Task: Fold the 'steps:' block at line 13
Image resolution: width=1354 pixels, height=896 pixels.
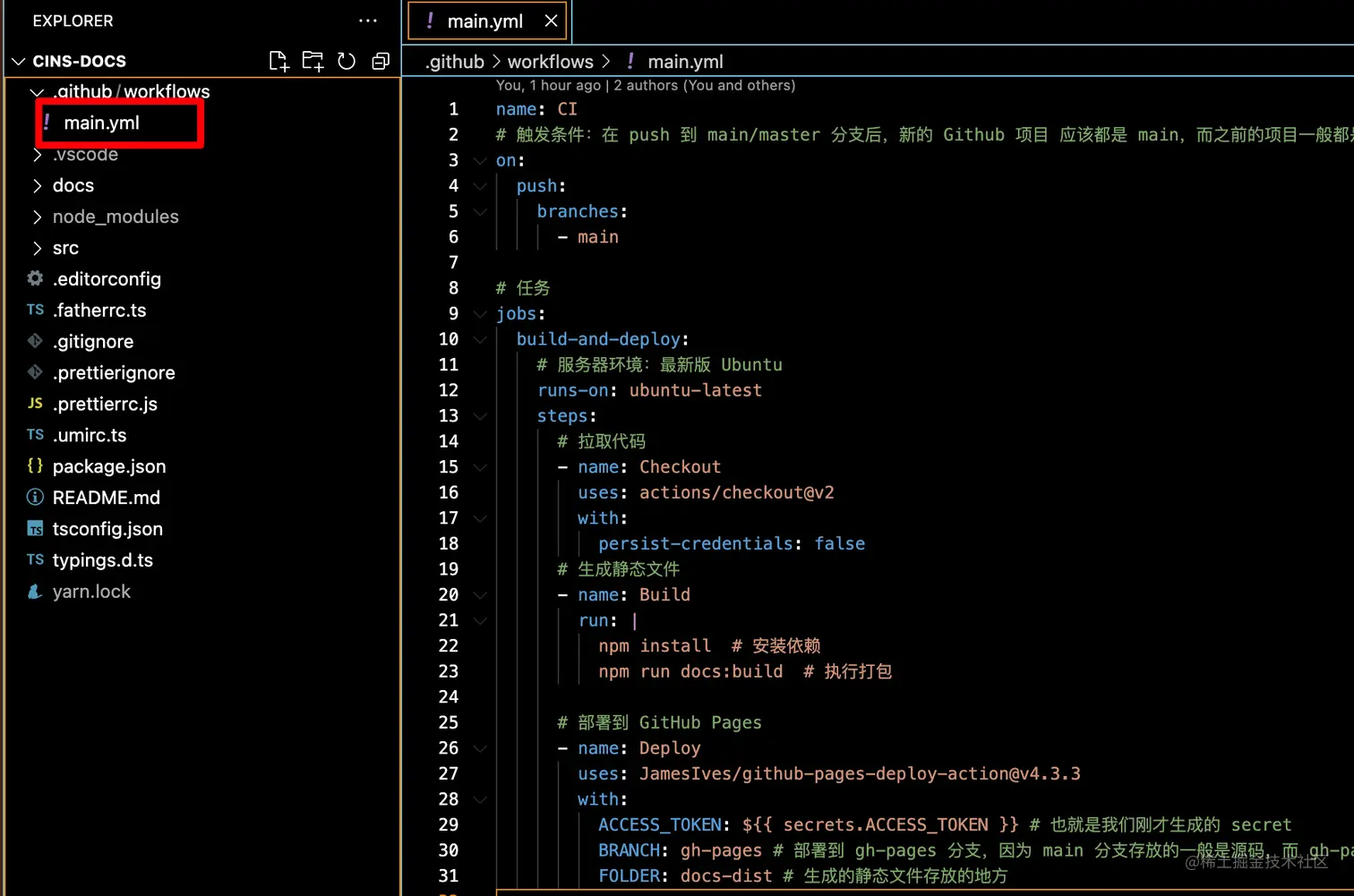Action: click(480, 416)
